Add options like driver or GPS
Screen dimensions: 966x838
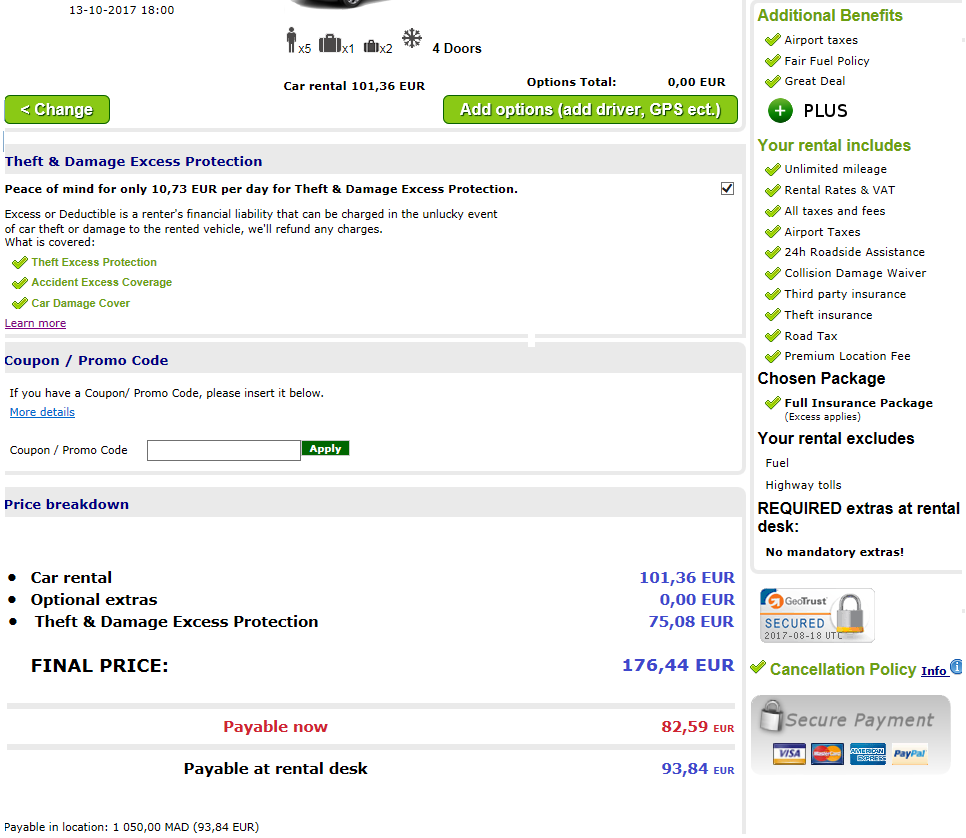[x=590, y=110]
